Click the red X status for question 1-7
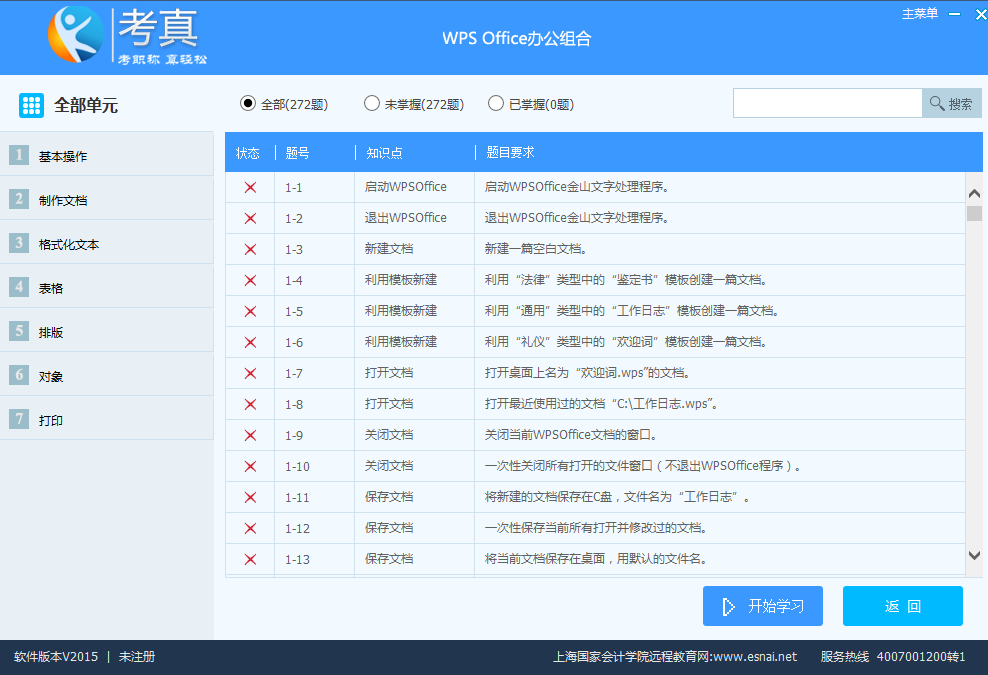The image size is (988, 675). tap(250, 373)
